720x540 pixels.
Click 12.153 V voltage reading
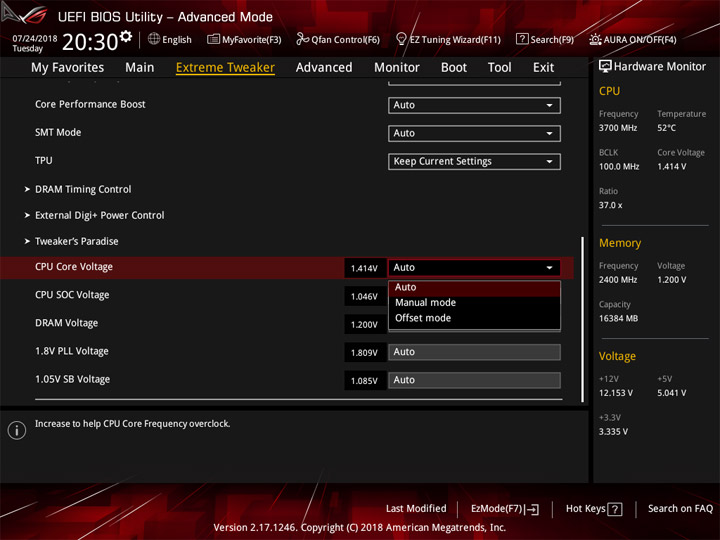[616, 393]
